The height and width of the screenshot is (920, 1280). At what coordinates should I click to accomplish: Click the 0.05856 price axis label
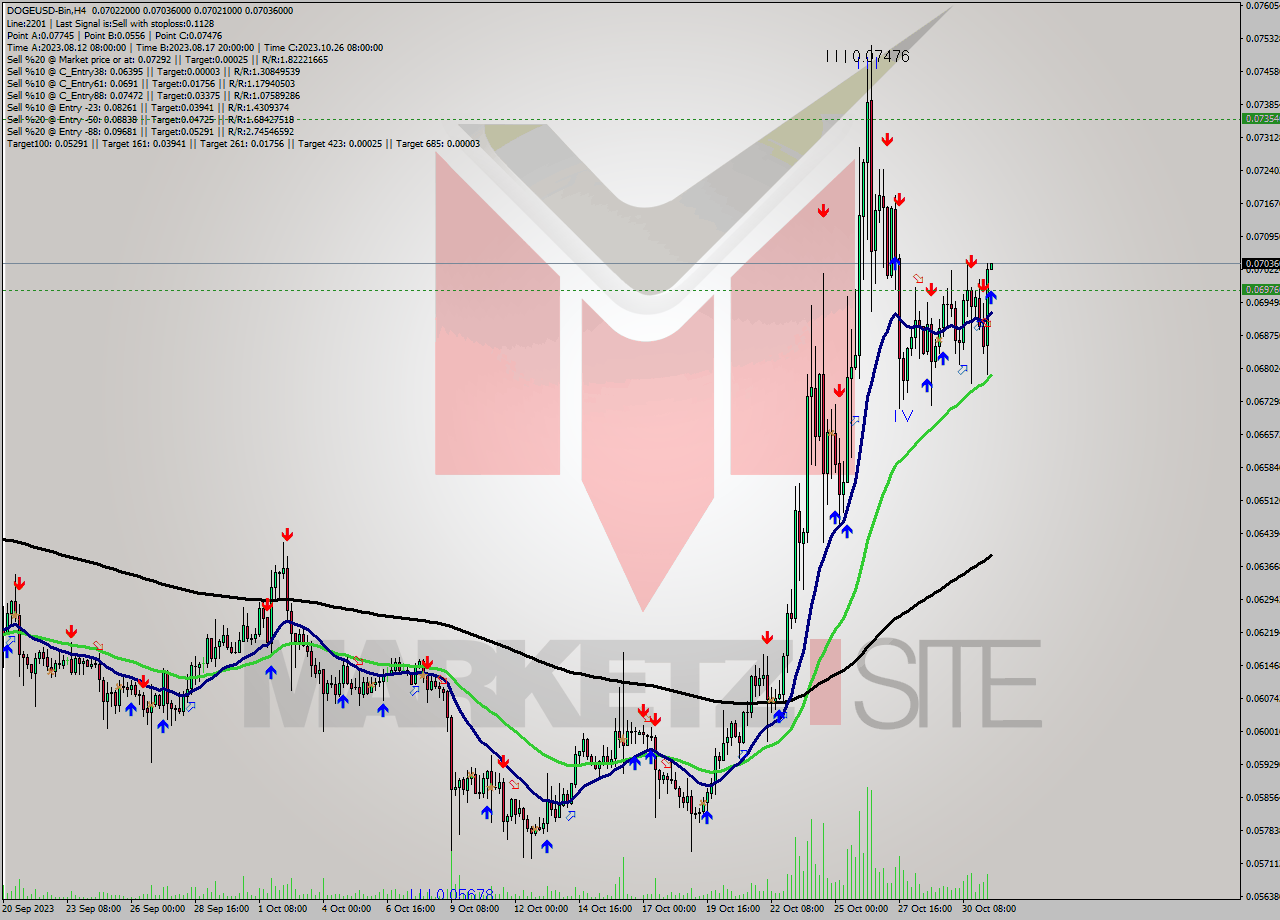click(x=1262, y=798)
